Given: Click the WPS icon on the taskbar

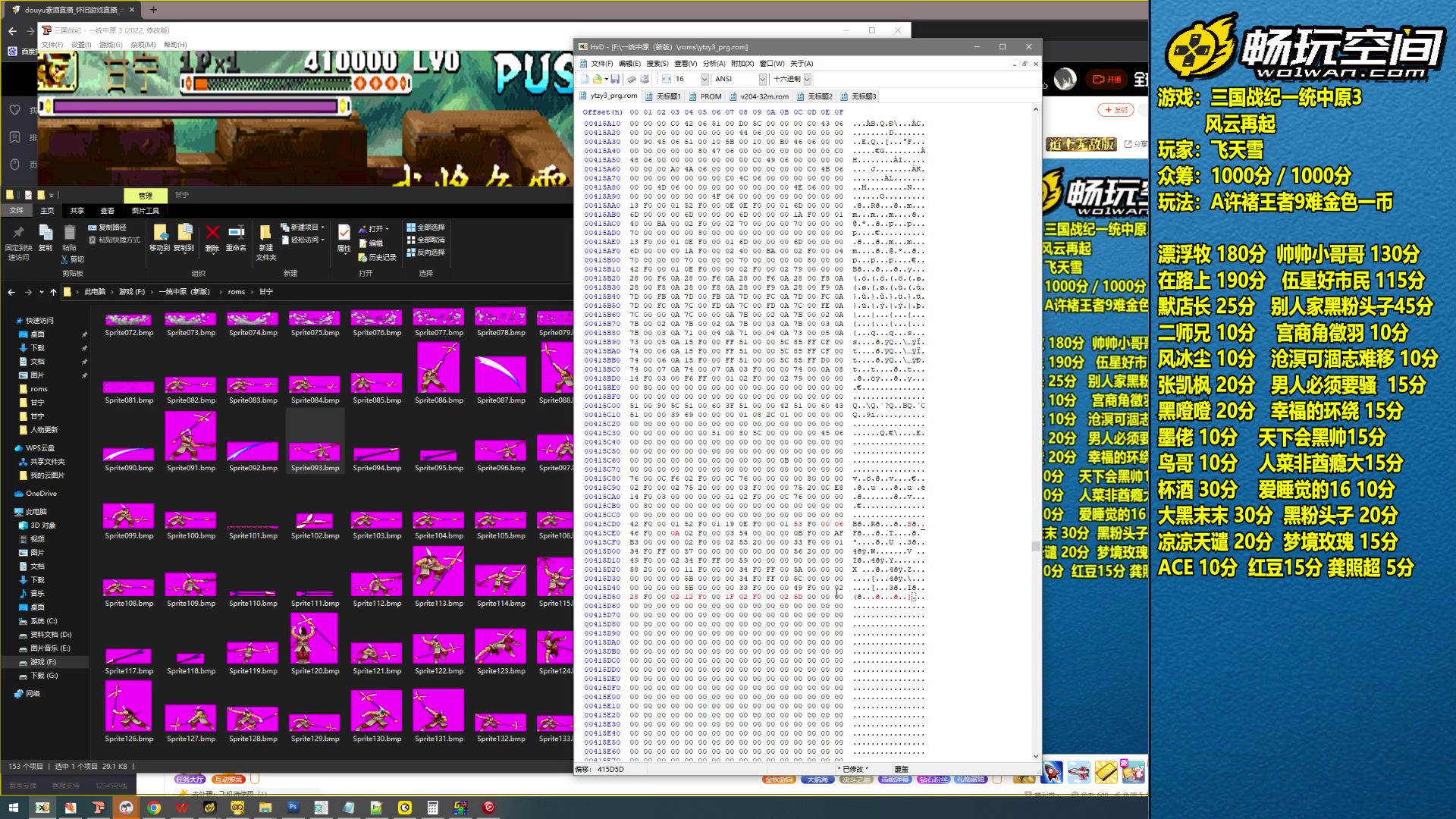Looking at the screenshot, I should [x=182, y=808].
